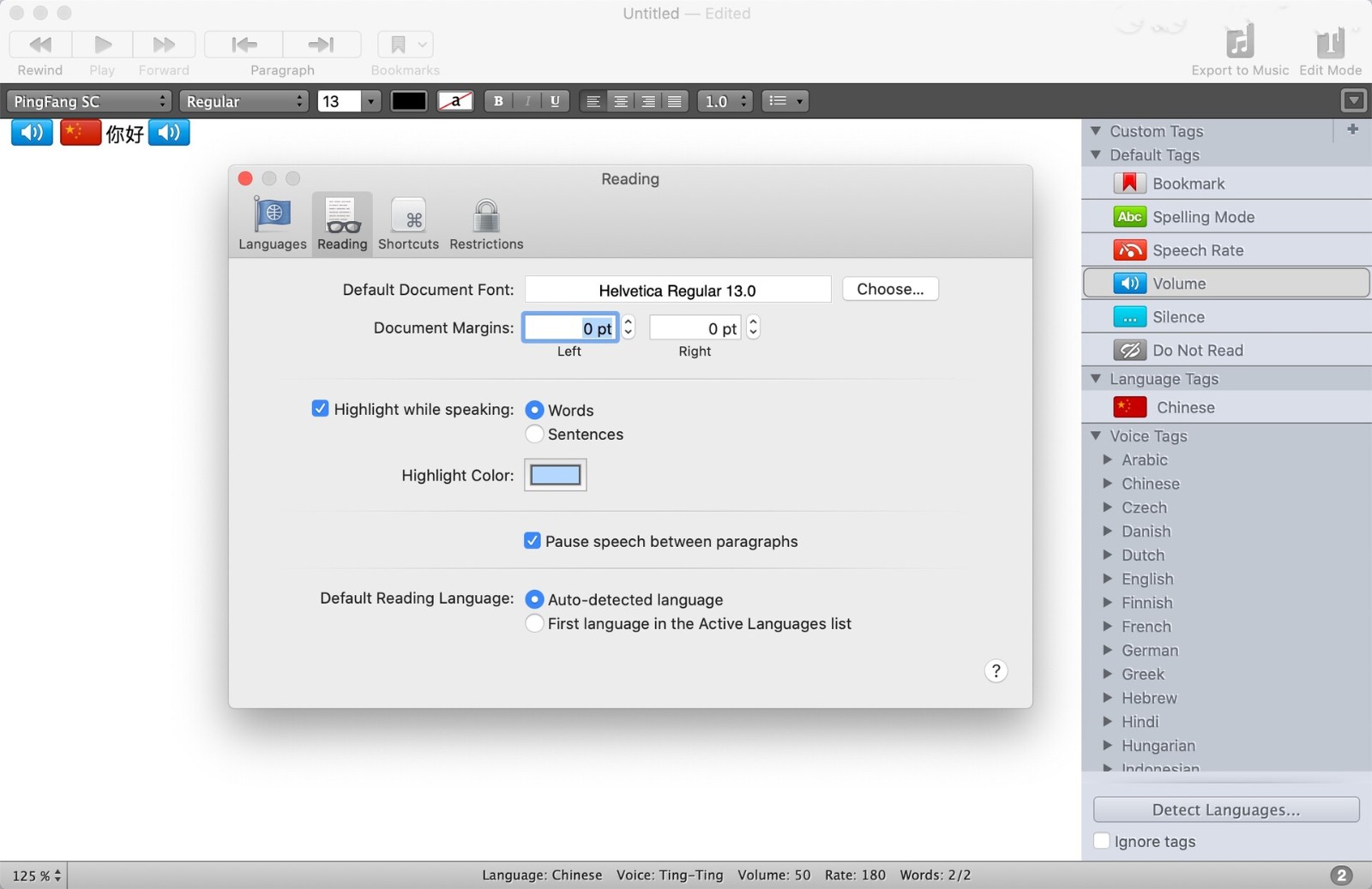Screen dimensions: 1372x889
Task: Insert the Bookmark tag
Action: point(1227,183)
